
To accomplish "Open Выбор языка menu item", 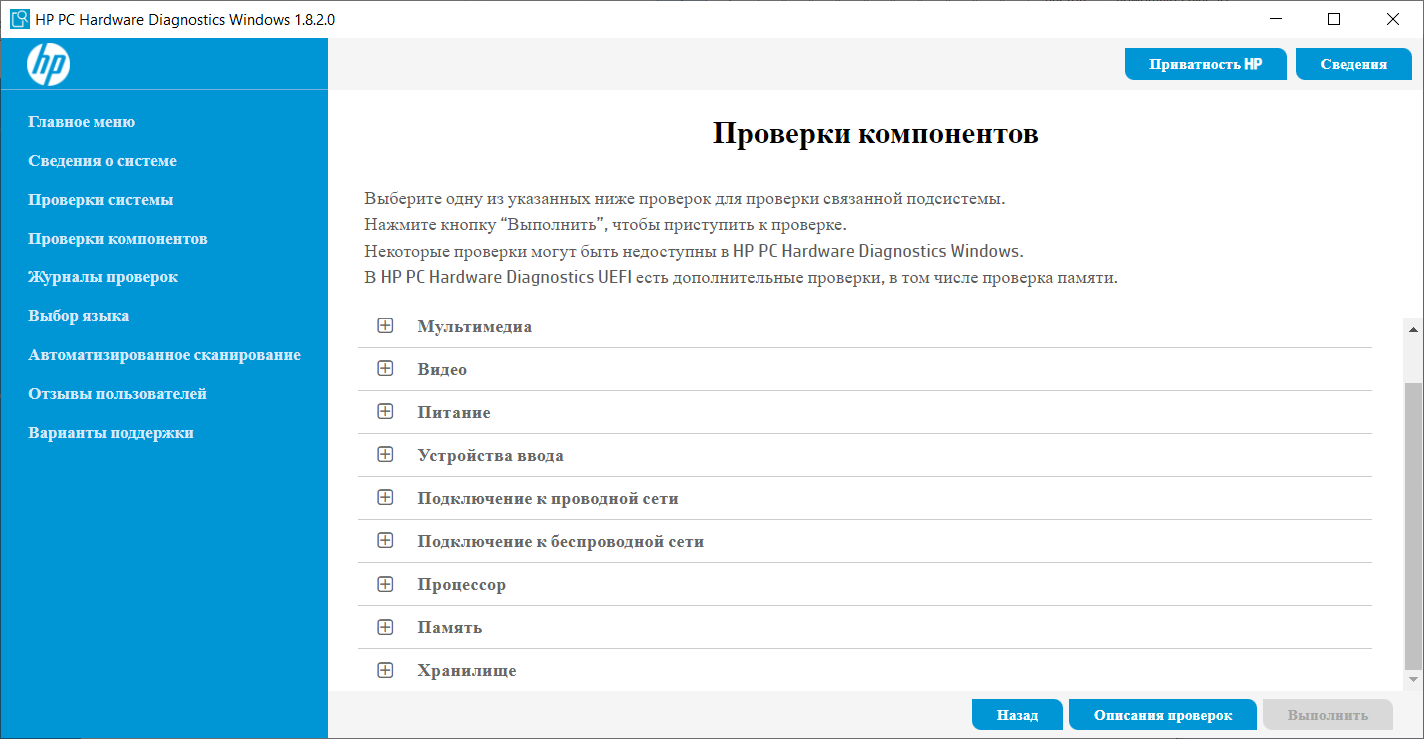I will pos(78,316).
